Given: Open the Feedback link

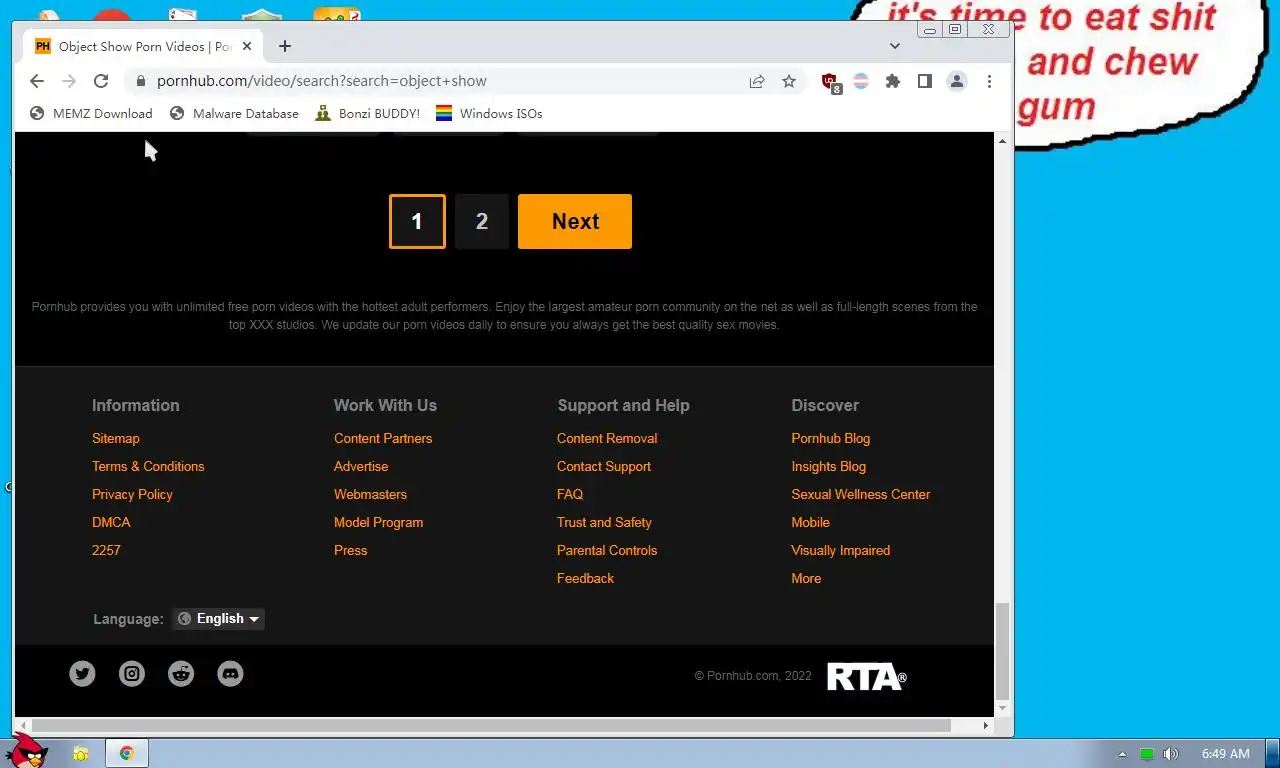Looking at the screenshot, I should [585, 578].
